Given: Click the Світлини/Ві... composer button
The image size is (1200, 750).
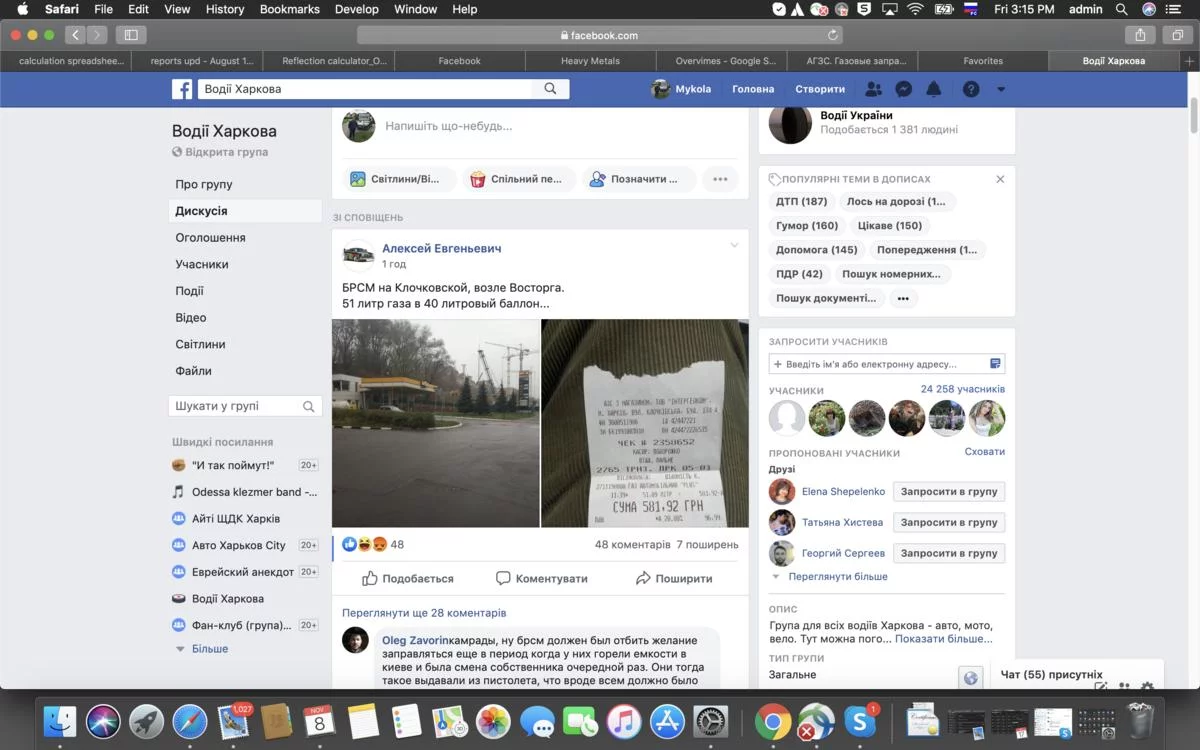Looking at the screenshot, I should (400, 179).
